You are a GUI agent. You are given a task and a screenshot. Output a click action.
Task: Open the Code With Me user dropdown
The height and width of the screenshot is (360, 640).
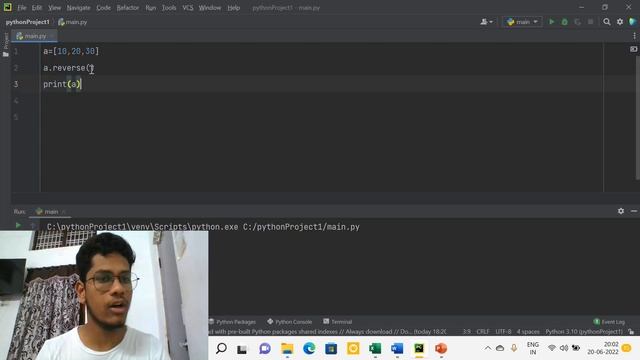[x=486, y=22]
